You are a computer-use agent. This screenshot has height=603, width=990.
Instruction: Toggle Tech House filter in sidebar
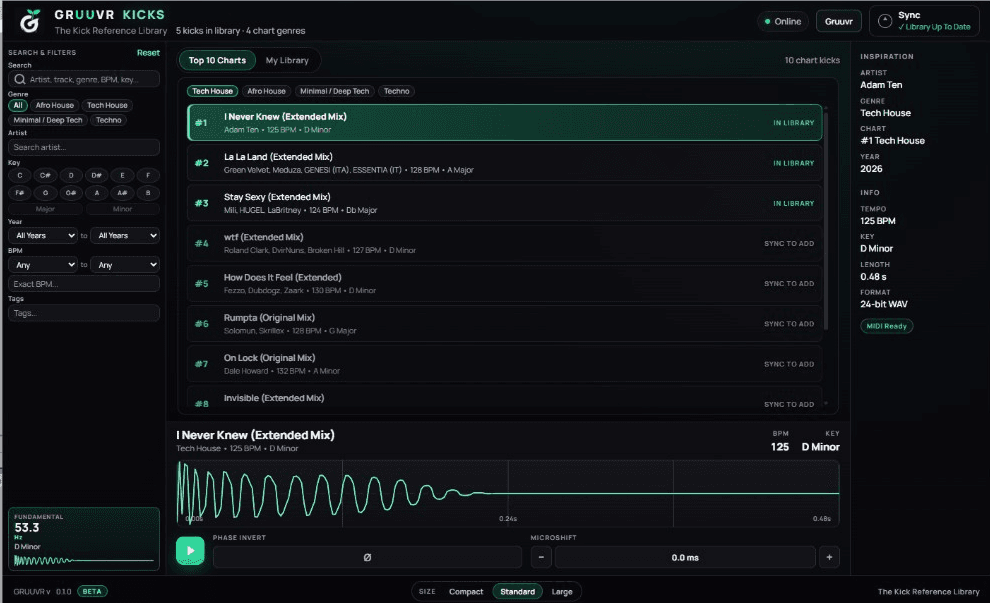107,105
